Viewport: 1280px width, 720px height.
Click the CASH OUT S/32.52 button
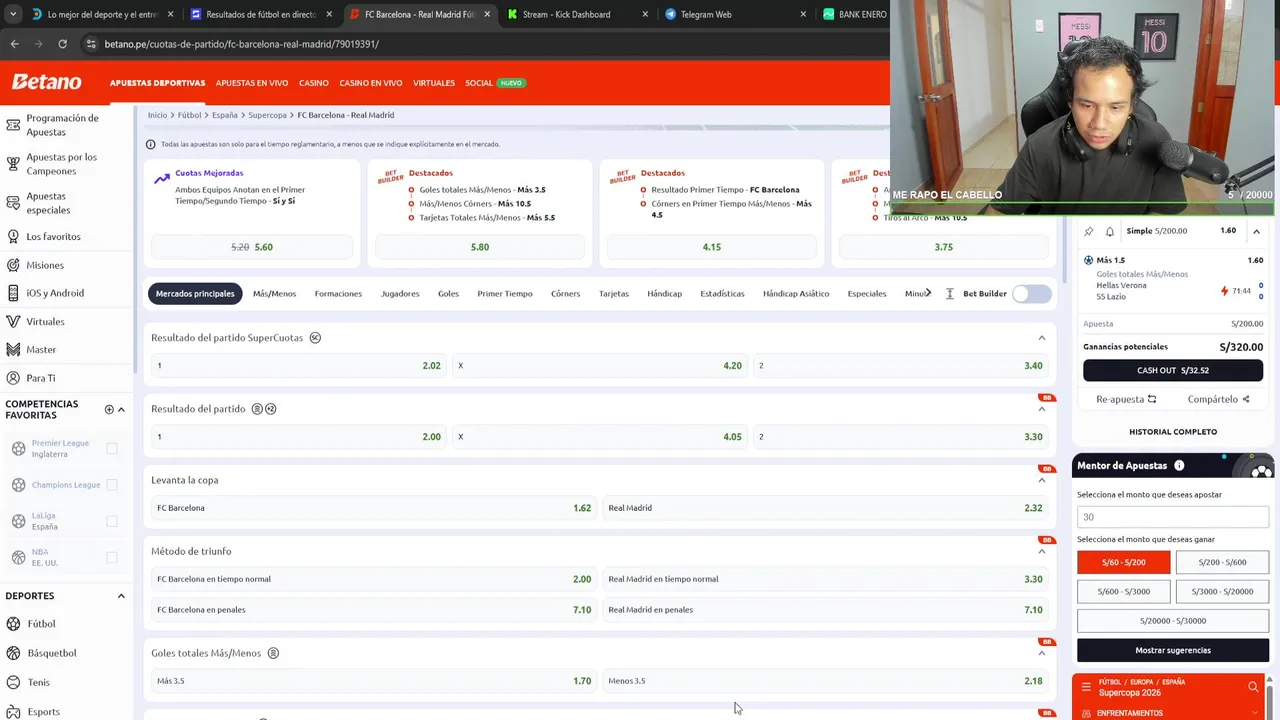click(x=1173, y=370)
